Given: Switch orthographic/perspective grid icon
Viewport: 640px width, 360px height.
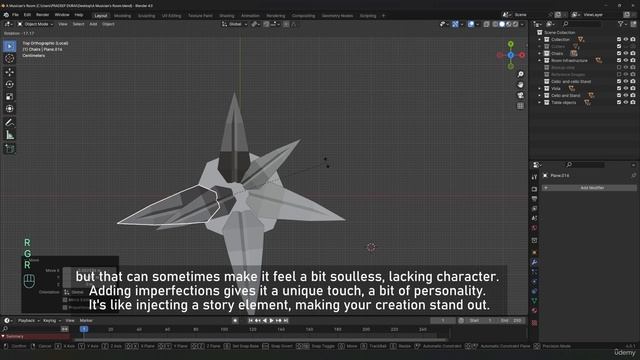Looking at the screenshot, I should click(x=520, y=106).
